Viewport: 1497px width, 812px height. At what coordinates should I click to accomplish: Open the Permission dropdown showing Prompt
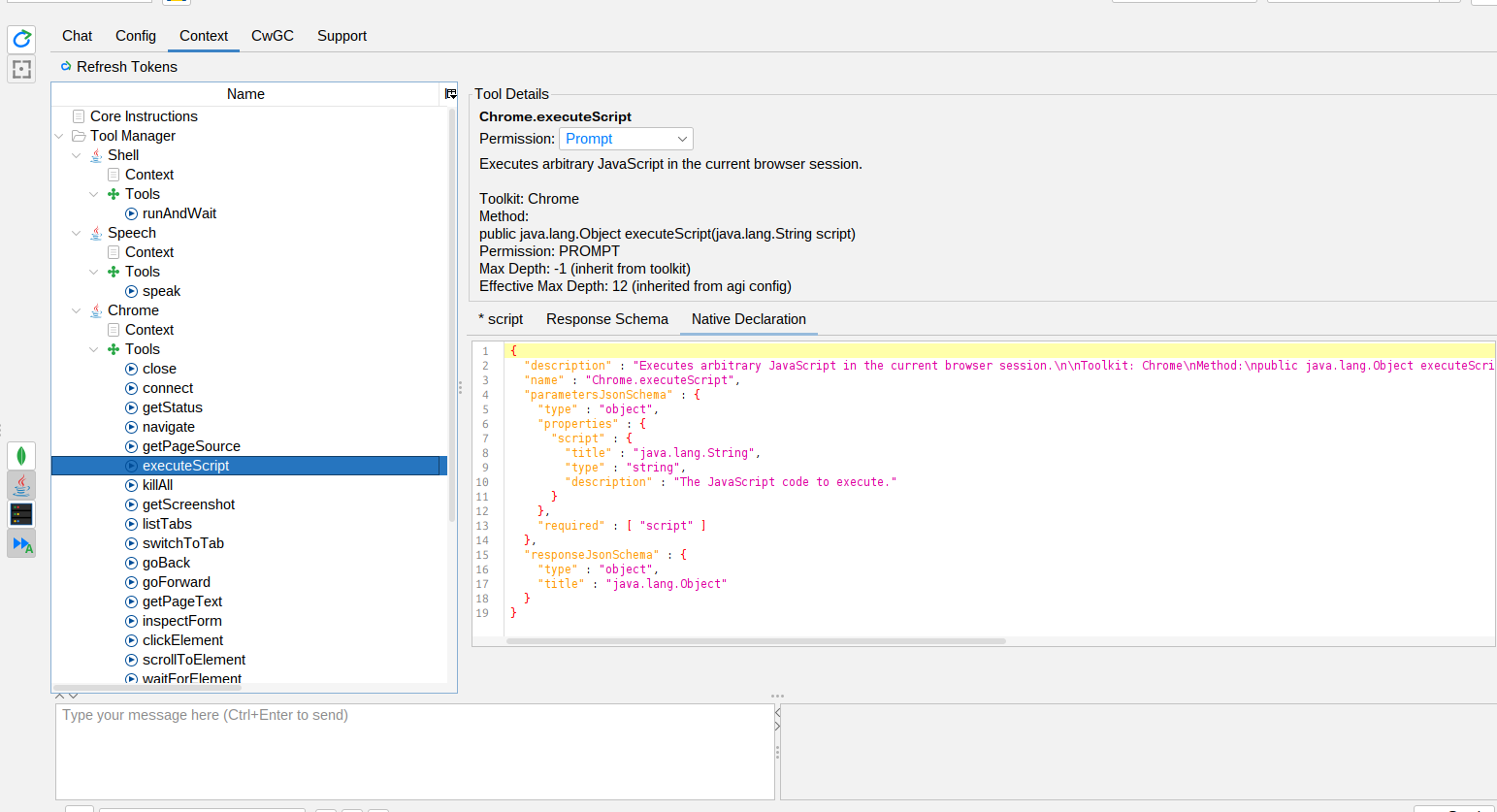(x=626, y=139)
